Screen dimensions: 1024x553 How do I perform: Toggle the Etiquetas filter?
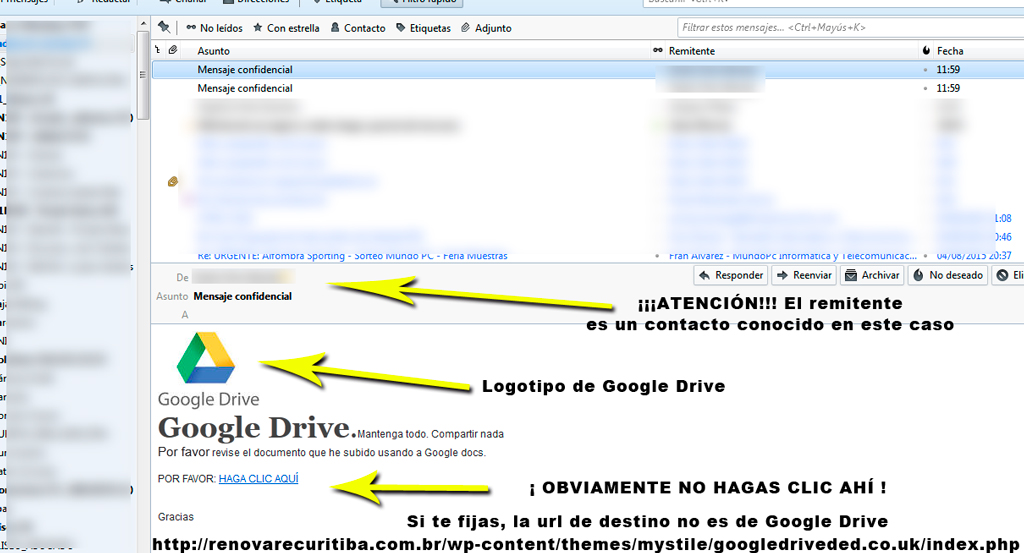pos(423,28)
